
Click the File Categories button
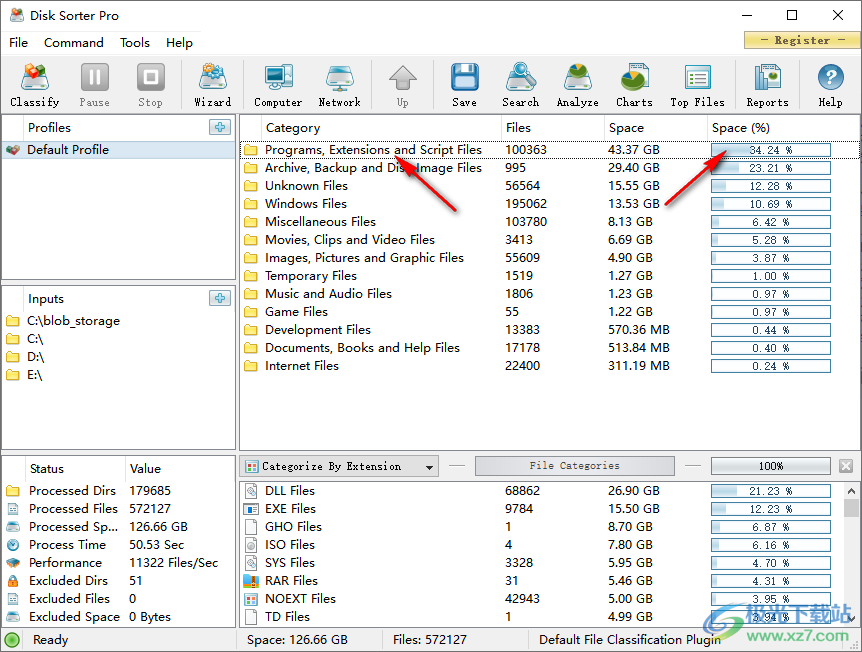tap(574, 466)
